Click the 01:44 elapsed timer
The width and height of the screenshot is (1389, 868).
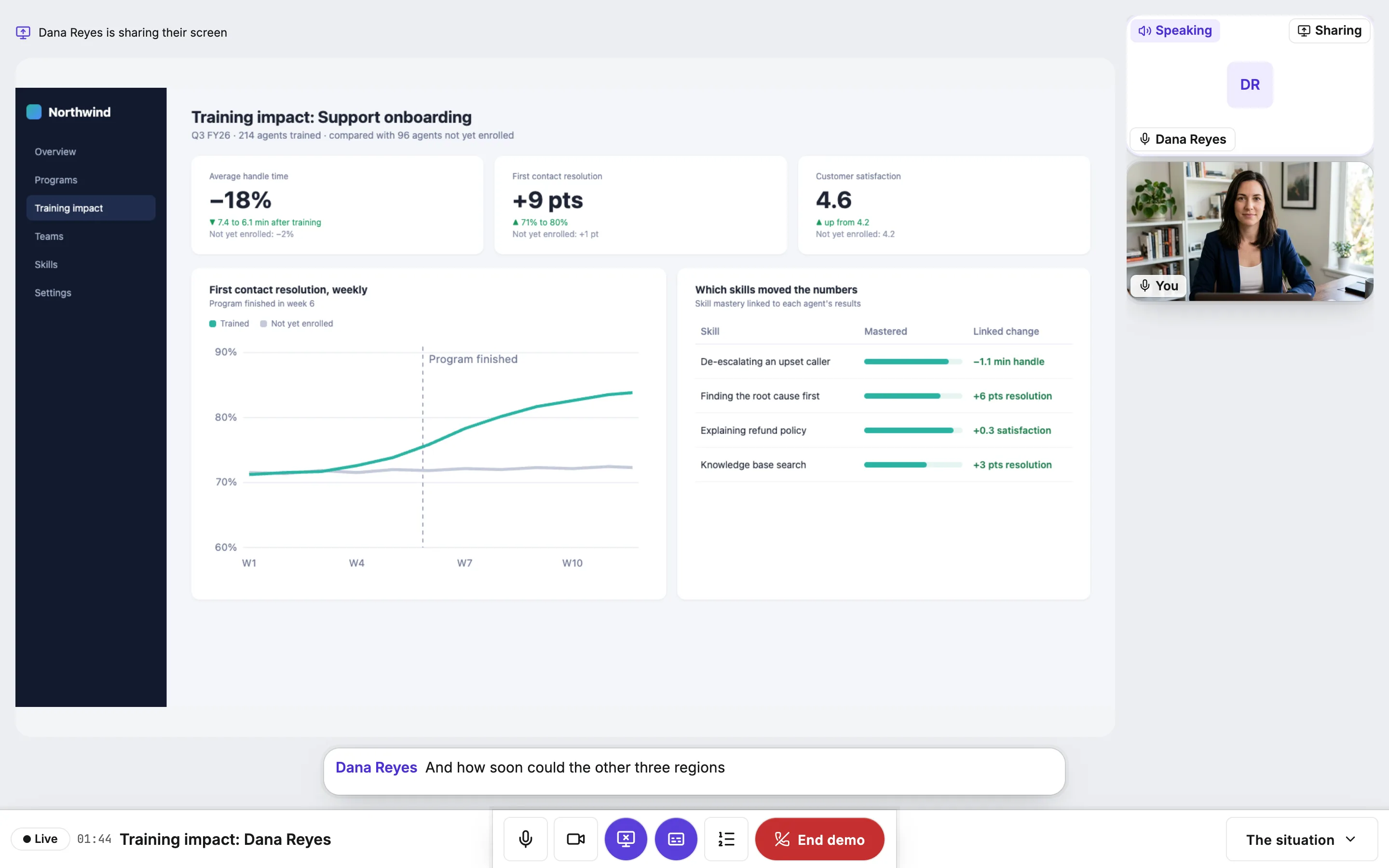click(94, 839)
